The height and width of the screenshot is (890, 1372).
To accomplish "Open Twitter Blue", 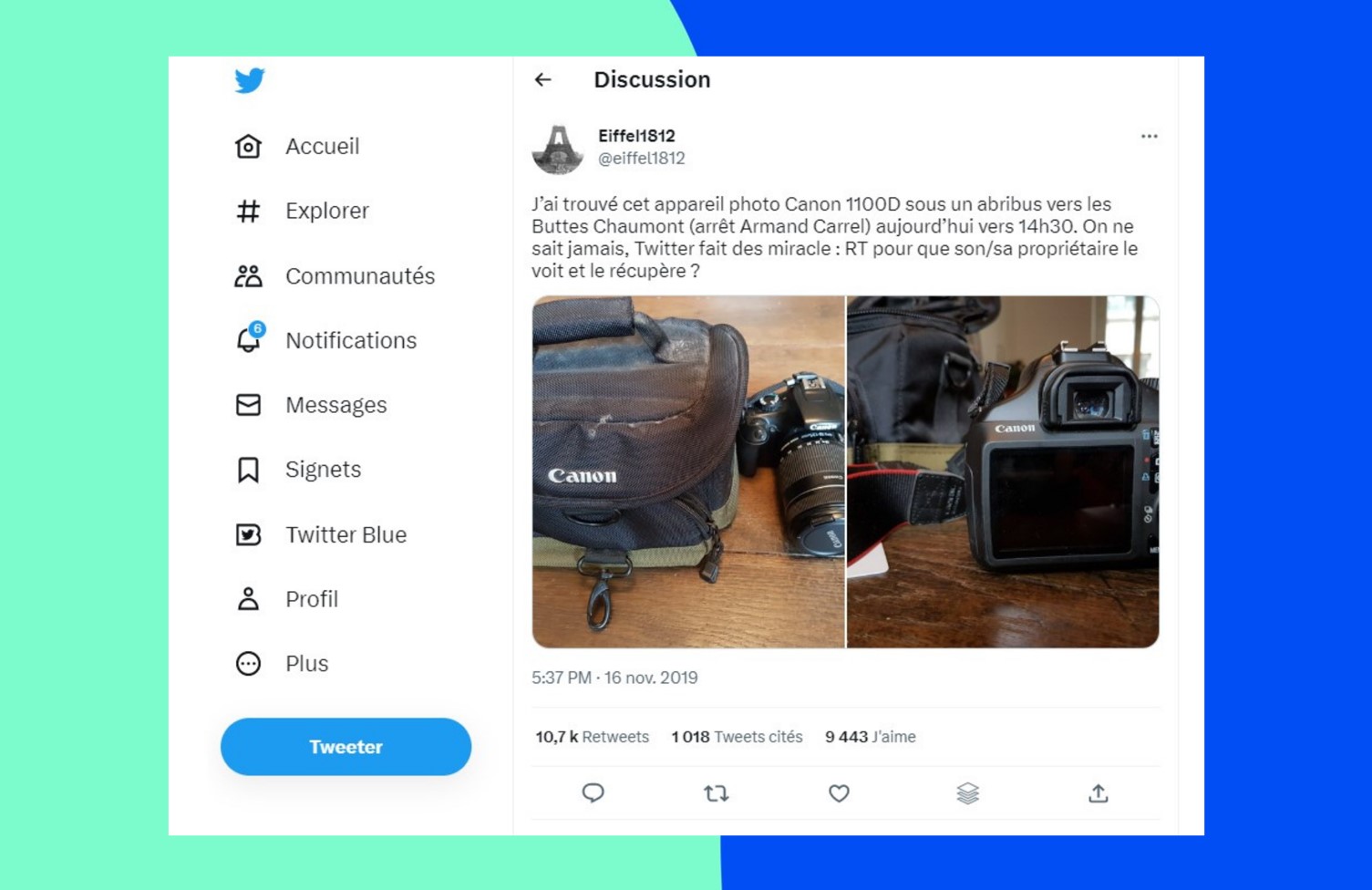I will [x=321, y=534].
